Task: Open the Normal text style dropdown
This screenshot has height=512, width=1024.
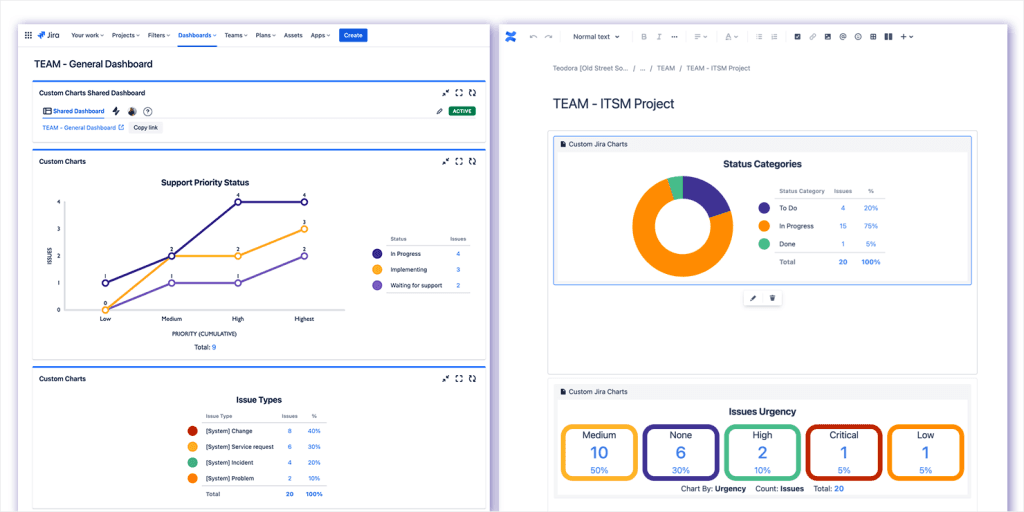Action: tap(595, 37)
